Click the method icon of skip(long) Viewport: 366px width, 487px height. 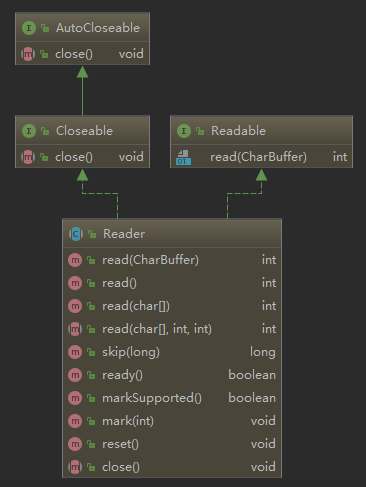click(x=75, y=352)
